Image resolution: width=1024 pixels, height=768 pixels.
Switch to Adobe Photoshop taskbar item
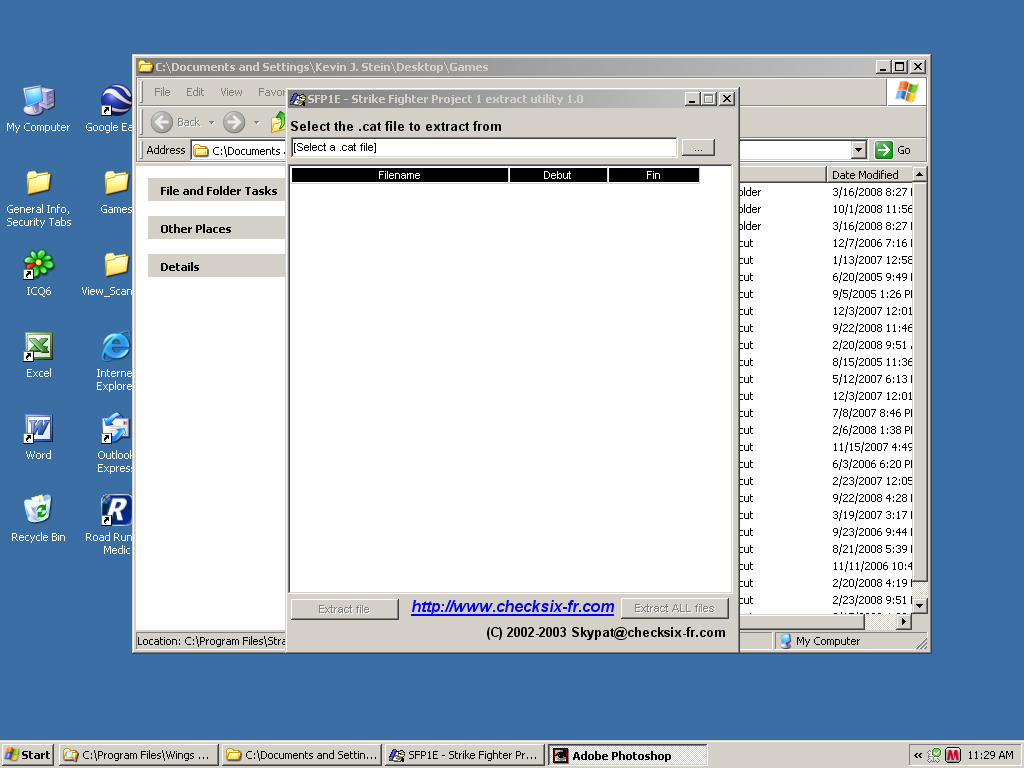tap(628, 755)
